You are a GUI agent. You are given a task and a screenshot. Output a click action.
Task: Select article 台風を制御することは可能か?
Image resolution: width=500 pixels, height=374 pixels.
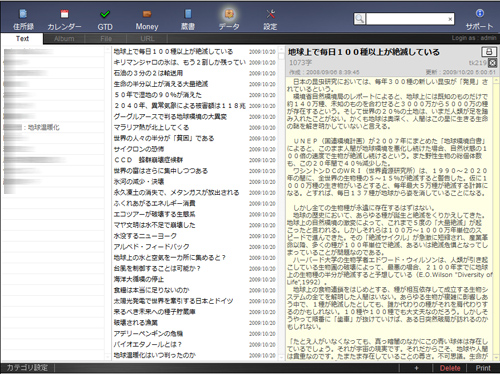[x=195, y=268]
